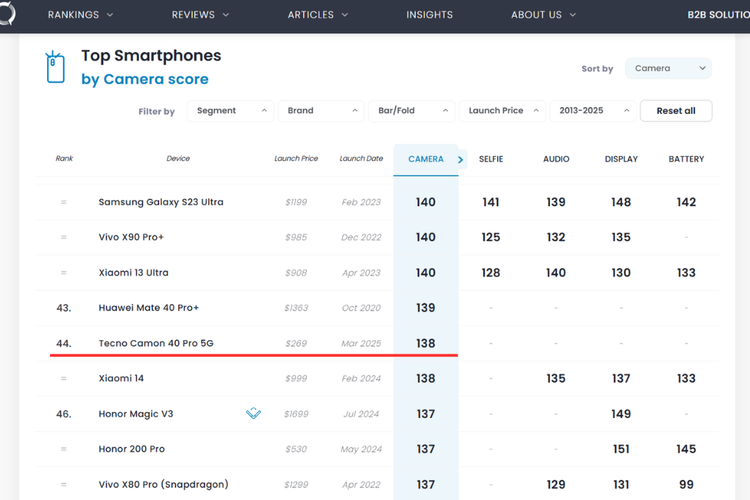Open the Samsung Galaxy S23 Ultra entry
Screen dimensions: 750x500
161,202
